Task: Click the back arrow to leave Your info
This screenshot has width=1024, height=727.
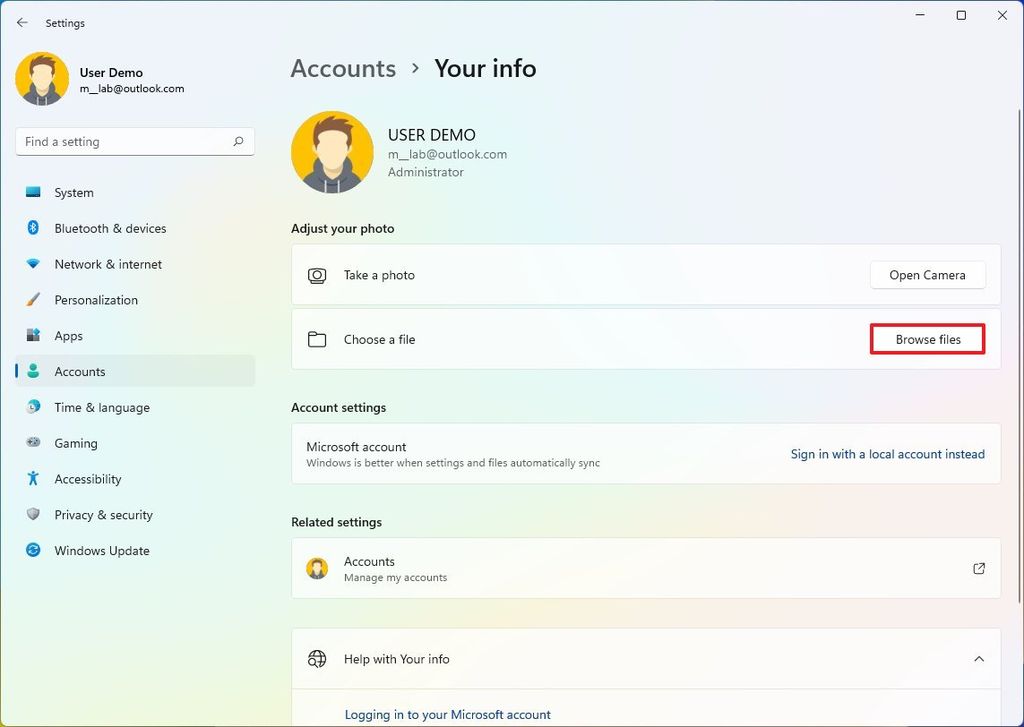Action: [20, 22]
